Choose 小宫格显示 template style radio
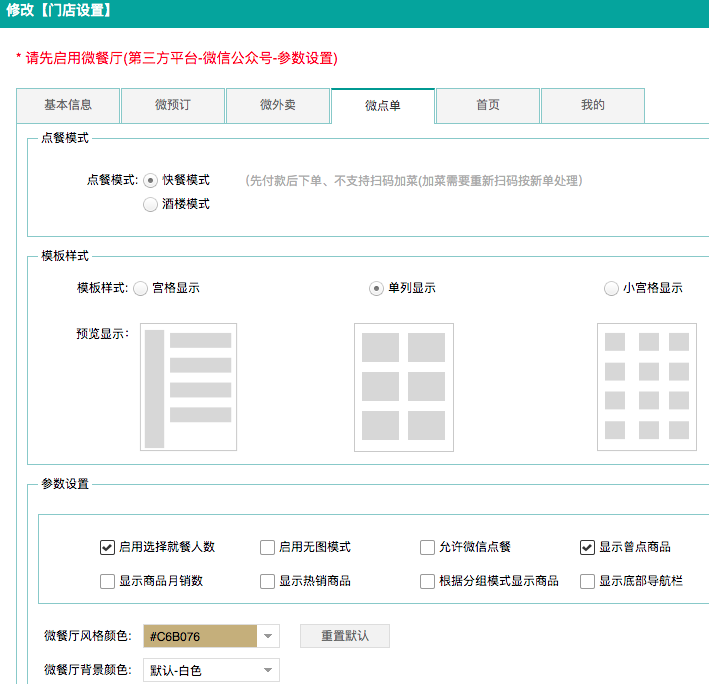This screenshot has height=684, width=713. pos(611,288)
